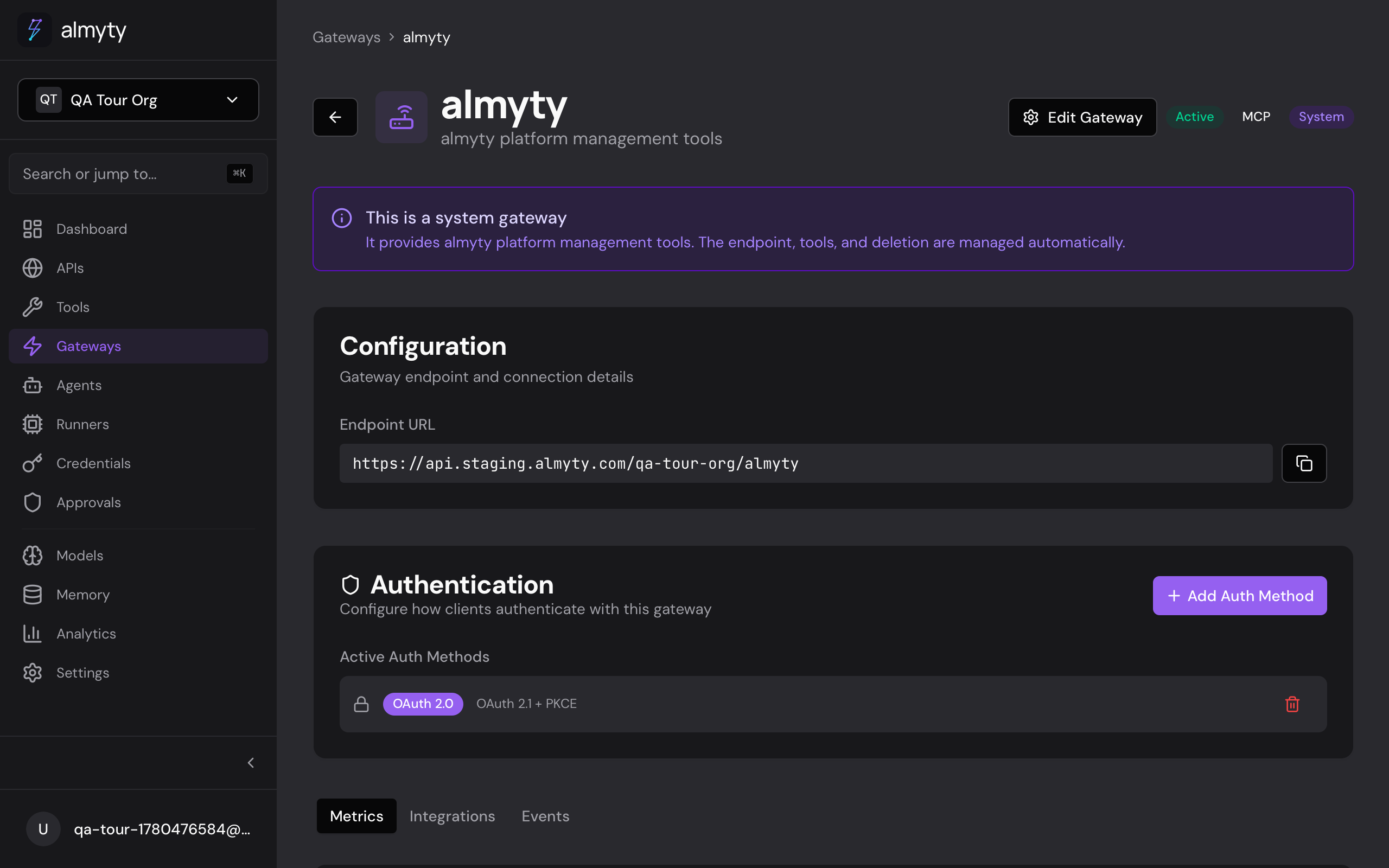Click the info icon in system gateway banner
The width and height of the screenshot is (1389, 868).
342,218
